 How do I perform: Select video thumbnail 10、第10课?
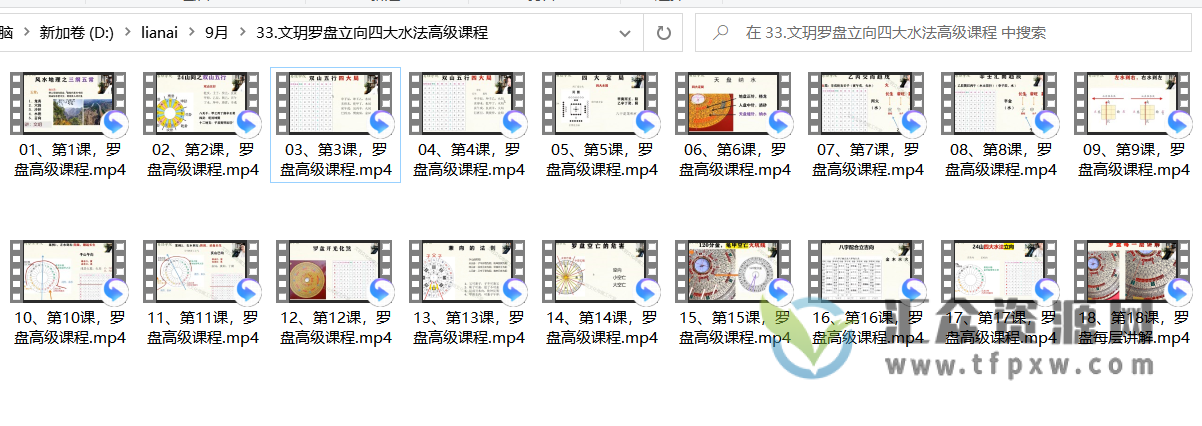[69, 272]
